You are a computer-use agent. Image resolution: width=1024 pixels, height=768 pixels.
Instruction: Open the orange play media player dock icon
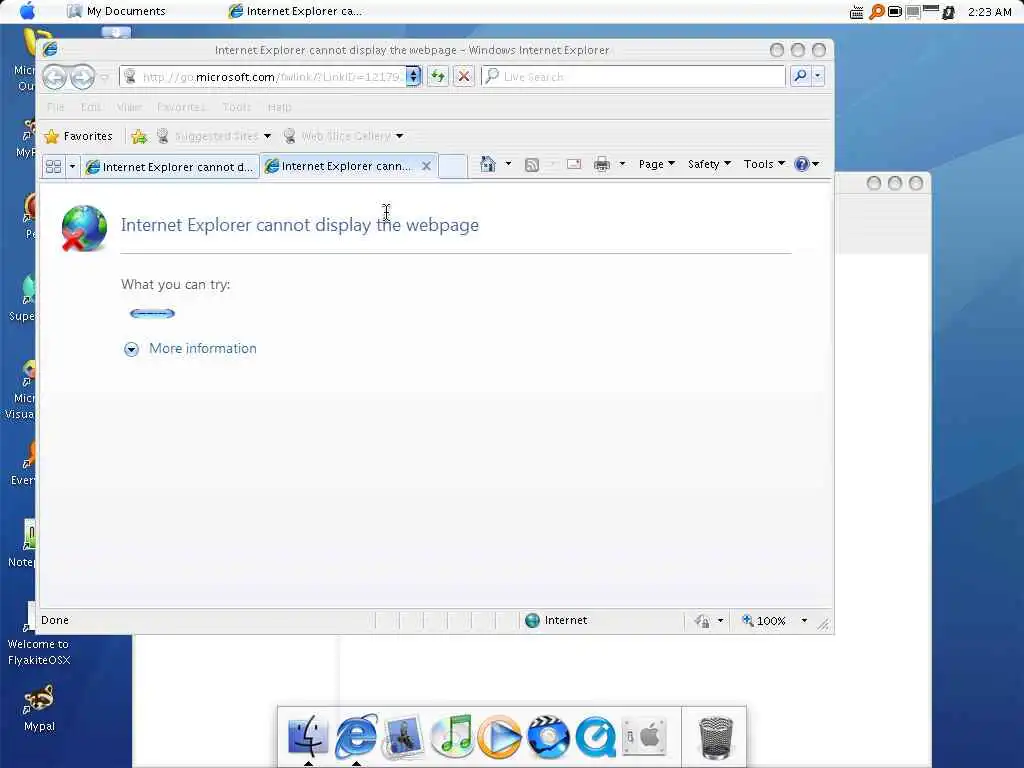coord(500,737)
